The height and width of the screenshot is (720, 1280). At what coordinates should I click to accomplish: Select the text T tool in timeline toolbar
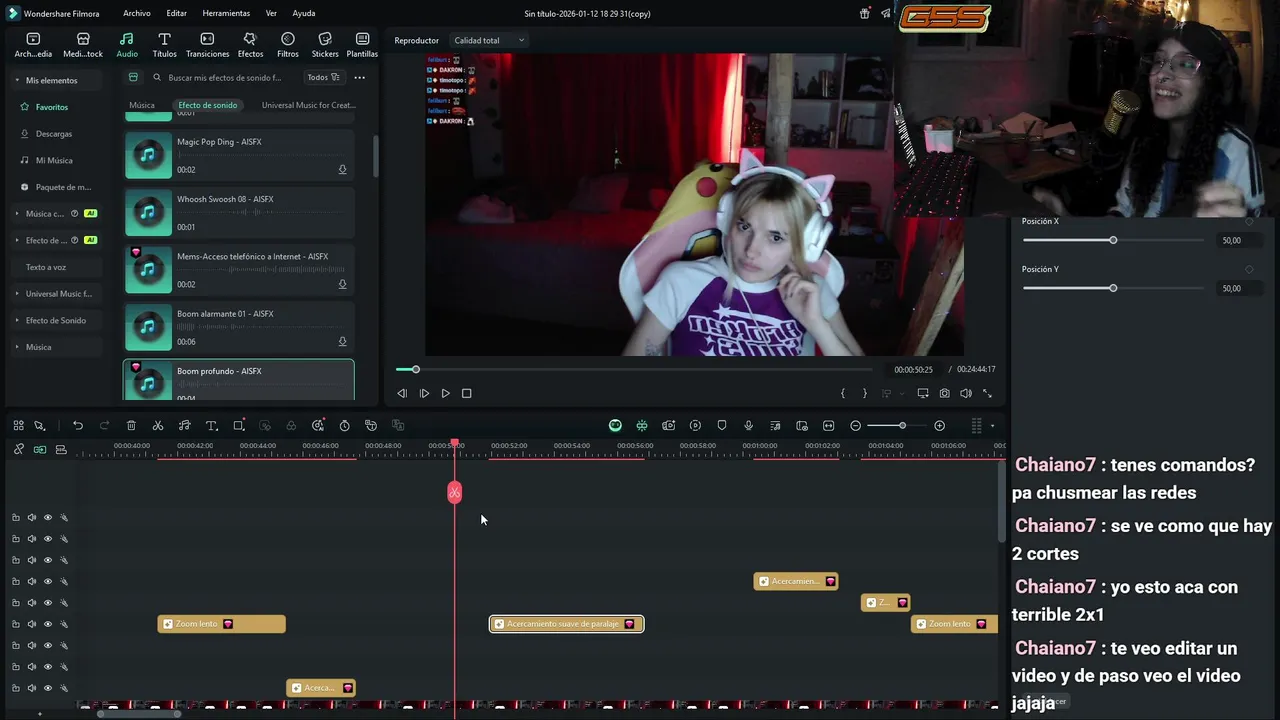click(x=212, y=426)
